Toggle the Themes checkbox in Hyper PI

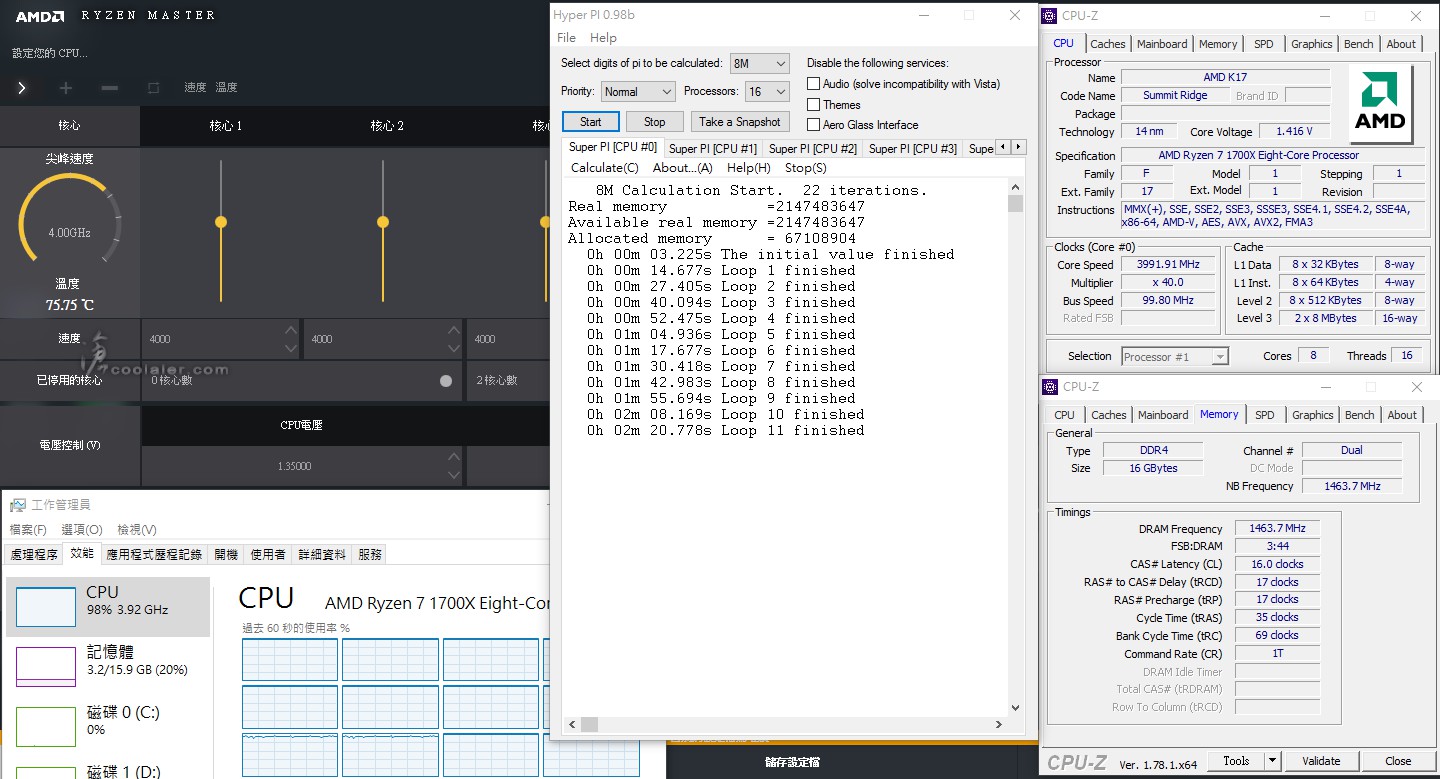click(x=813, y=104)
